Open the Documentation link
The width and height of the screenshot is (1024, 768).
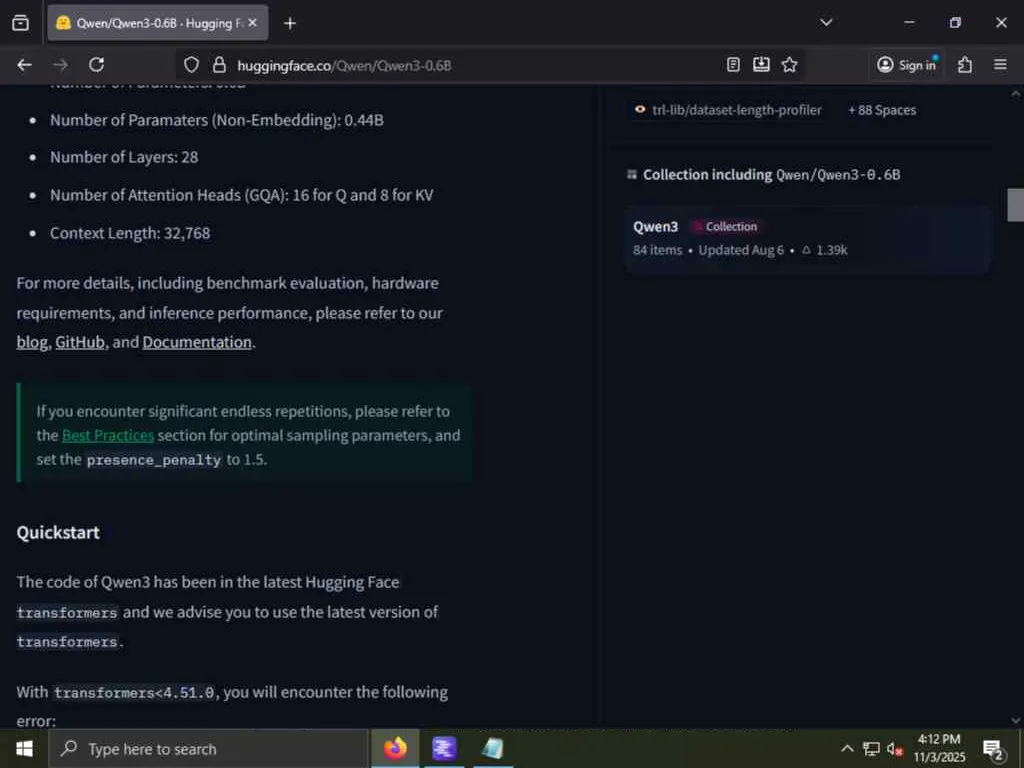point(197,342)
